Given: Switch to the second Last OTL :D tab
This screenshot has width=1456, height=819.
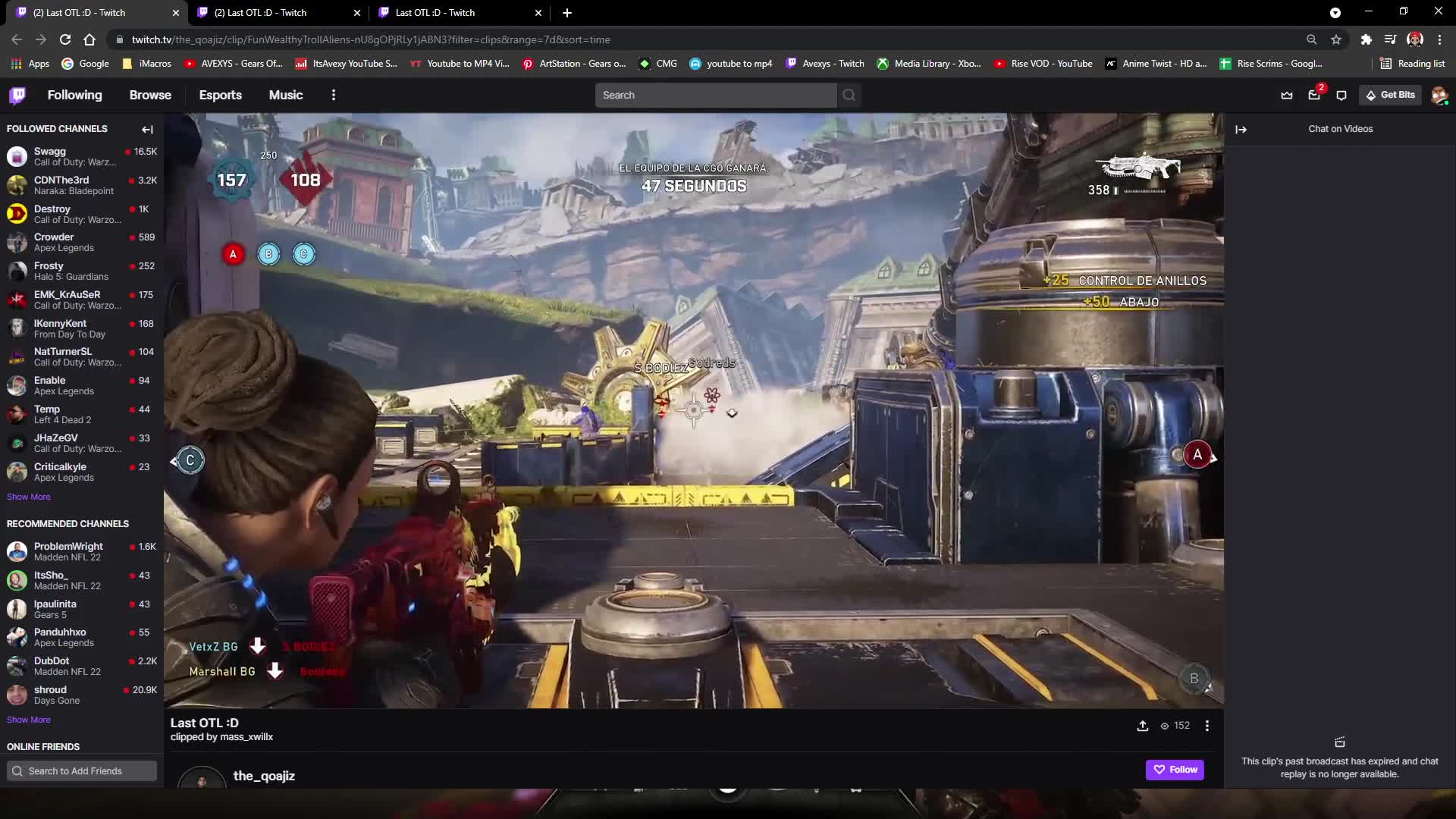Looking at the screenshot, I should point(279,13).
